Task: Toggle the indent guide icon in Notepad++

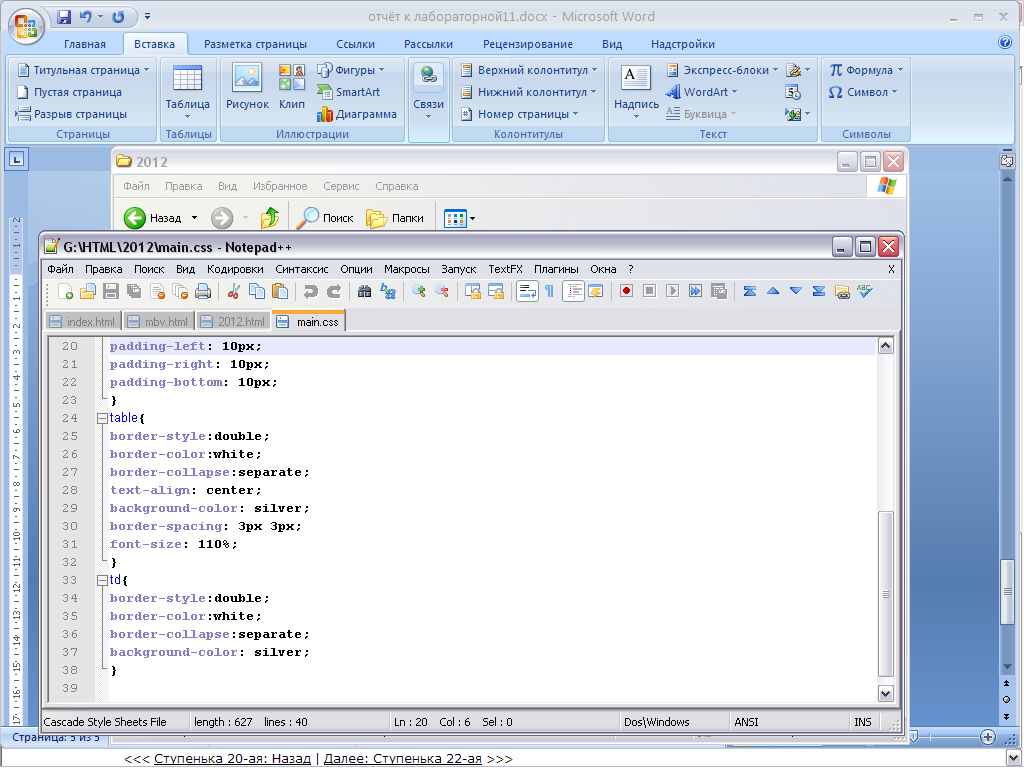Action: pos(573,291)
